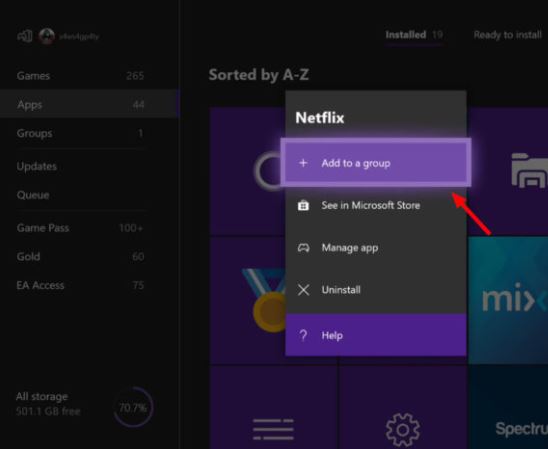Open the file folder app tile
The width and height of the screenshot is (548, 449).
click(x=508, y=171)
